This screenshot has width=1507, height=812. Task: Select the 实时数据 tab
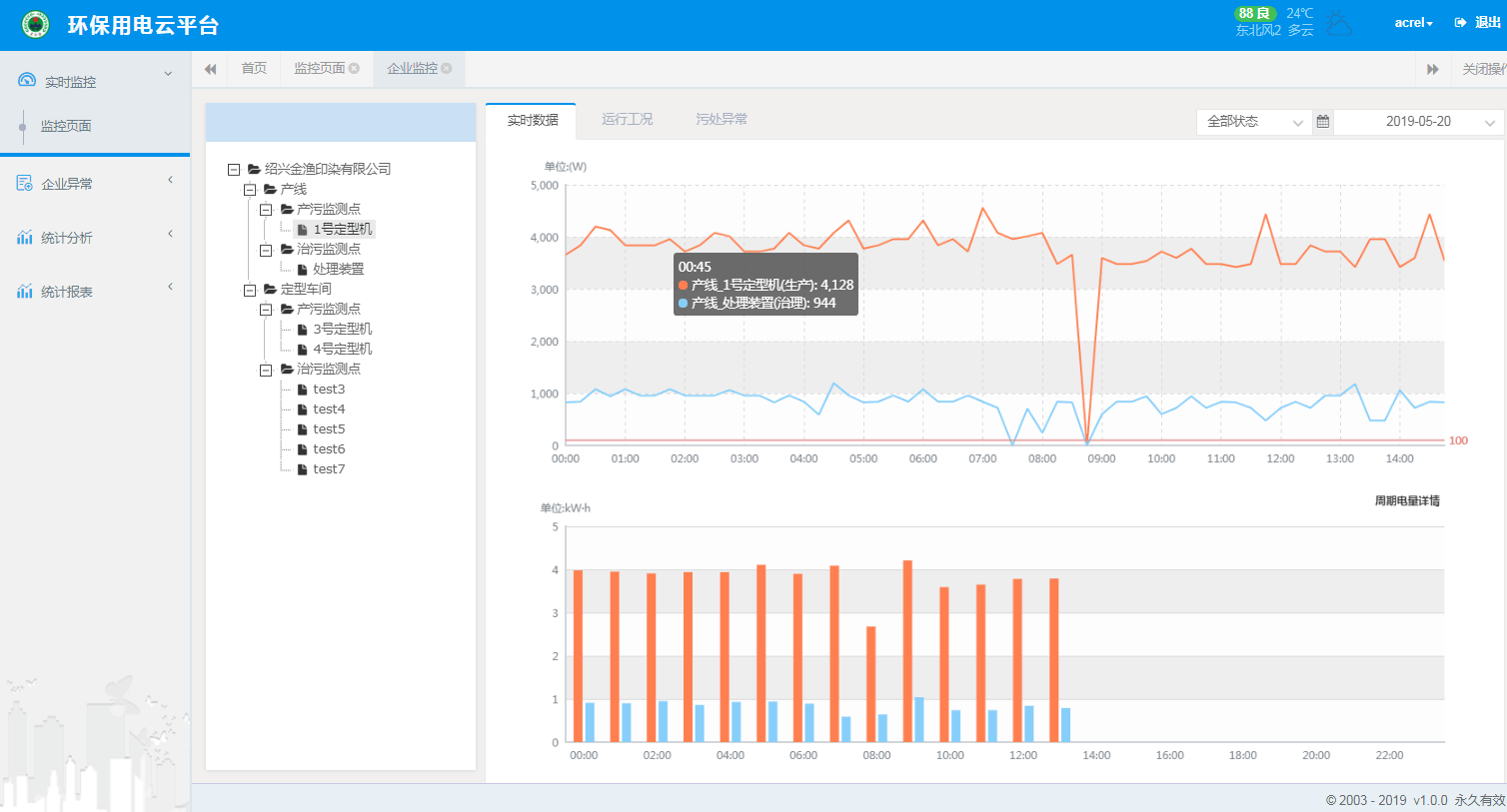(x=532, y=120)
